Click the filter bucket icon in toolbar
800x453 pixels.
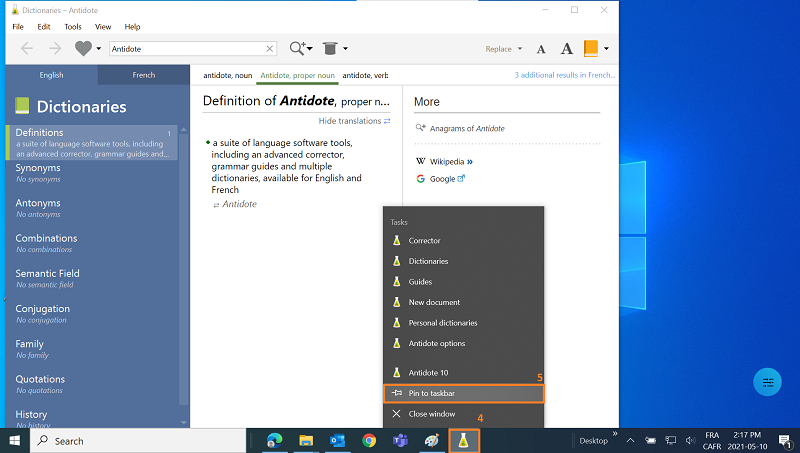point(329,48)
